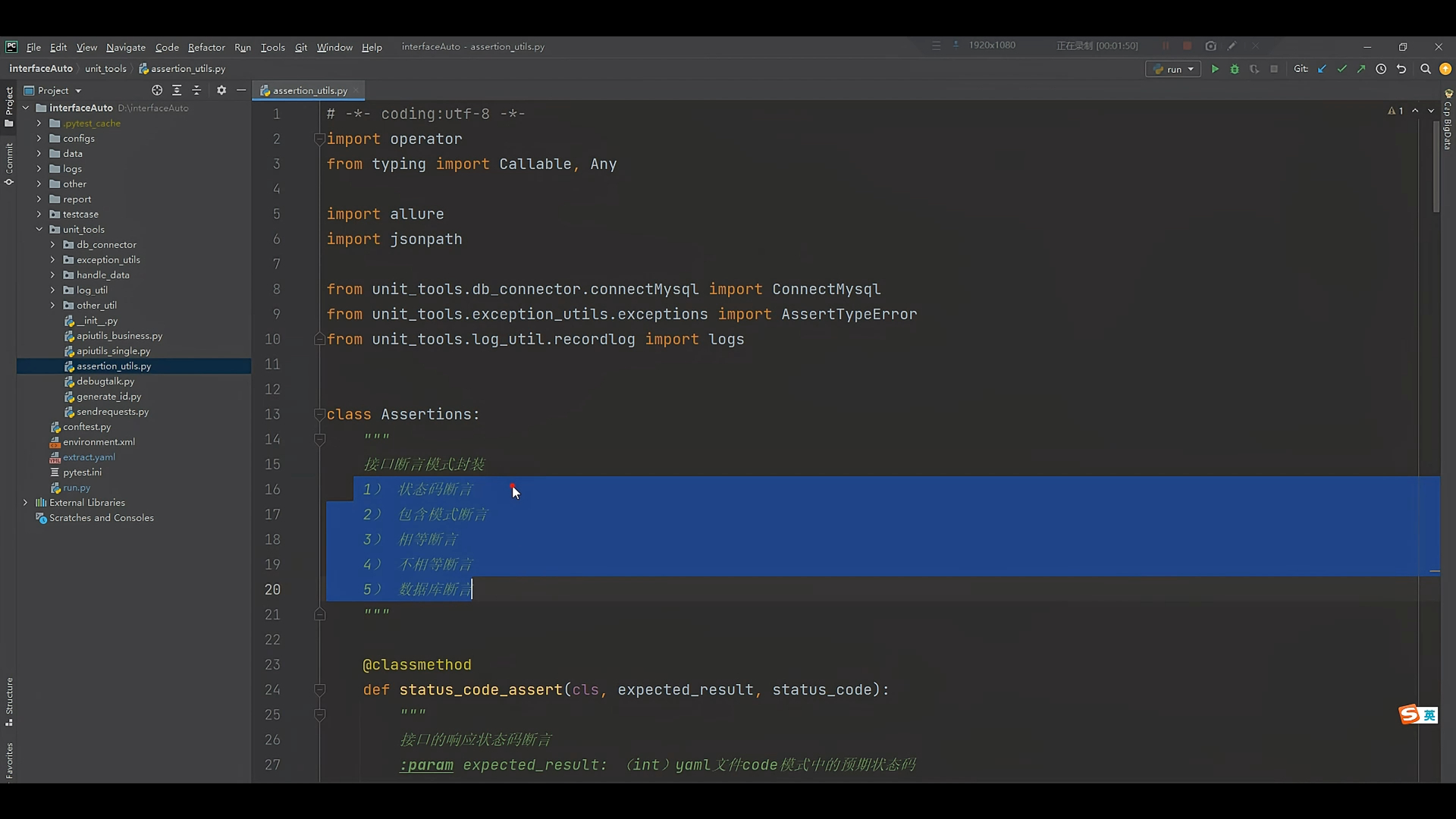The width and height of the screenshot is (1456, 819).
Task: Rollback changes with the undo arrow icon
Action: pos(1401,69)
